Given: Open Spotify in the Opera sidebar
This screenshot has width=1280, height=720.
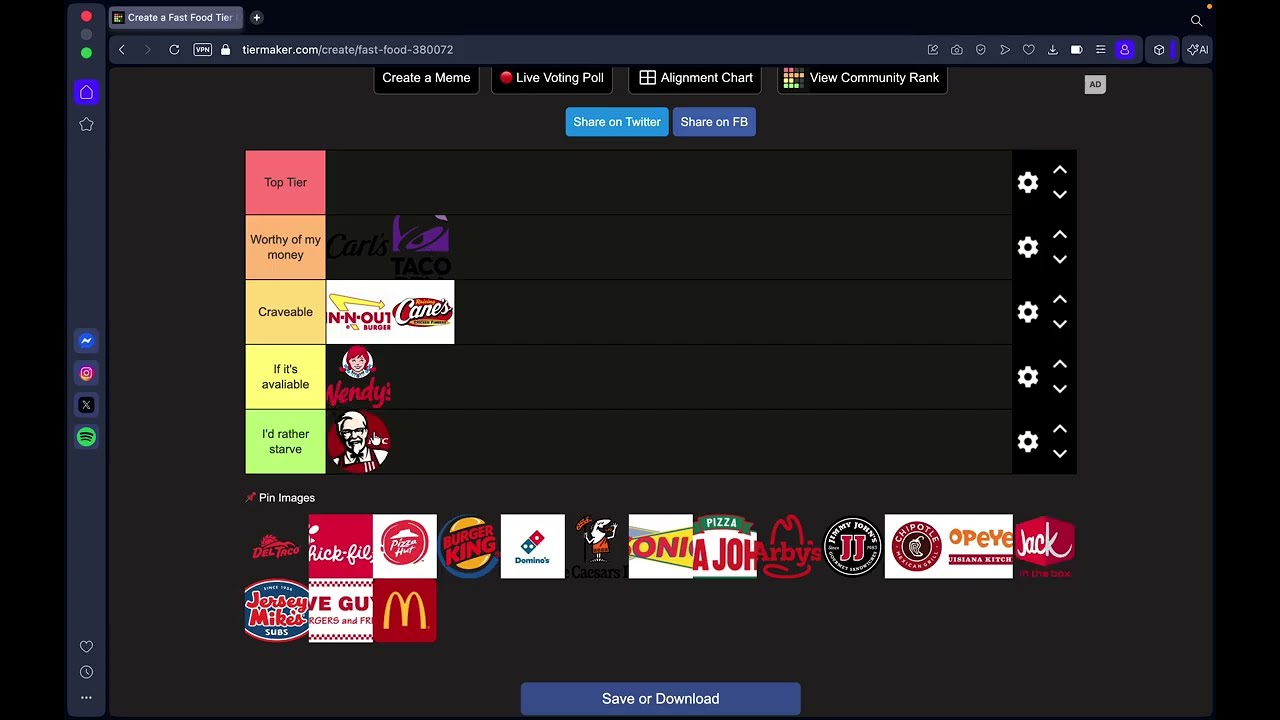Looking at the screenshot, I should click(x=86, y=437).
